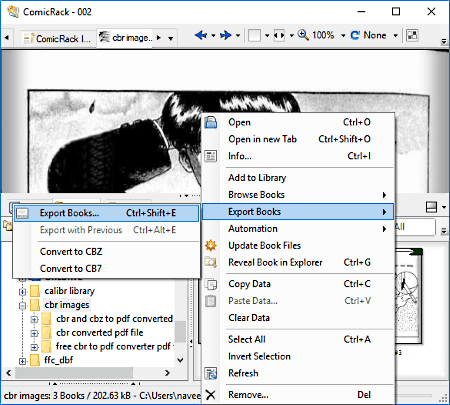This screenshot has width=450, height=405.
Task: Expand cbr converted pdf file folder
Action: coord(34,333)
